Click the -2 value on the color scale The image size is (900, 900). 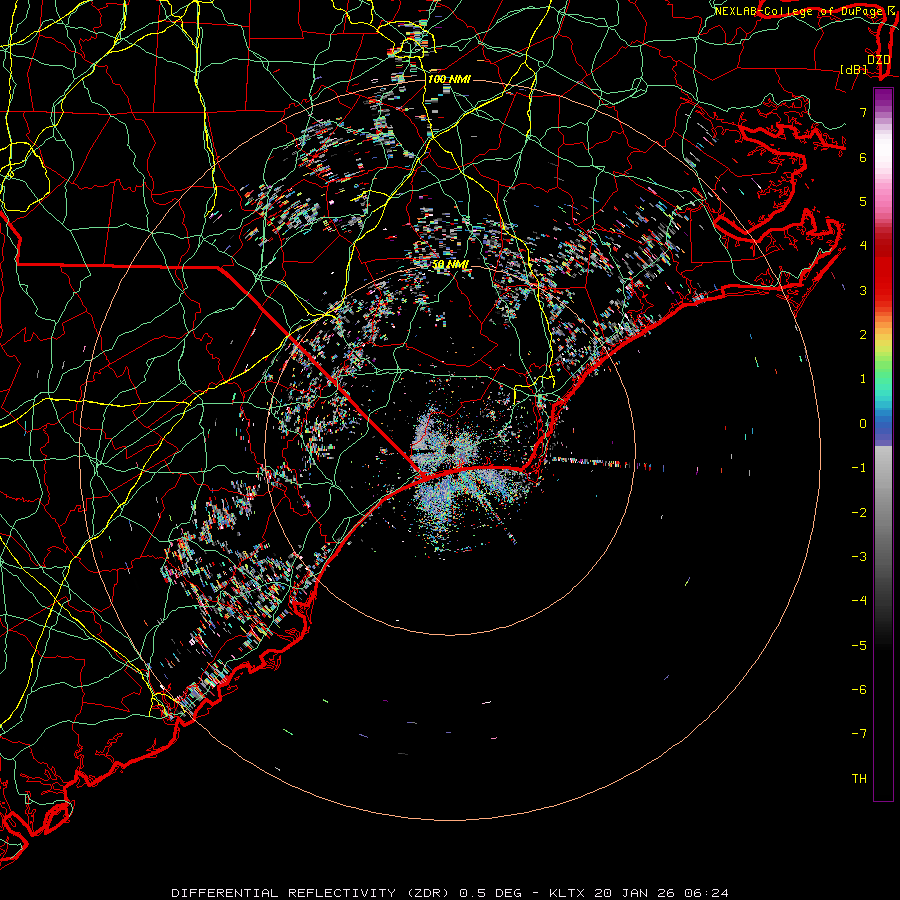coord(859,513)
